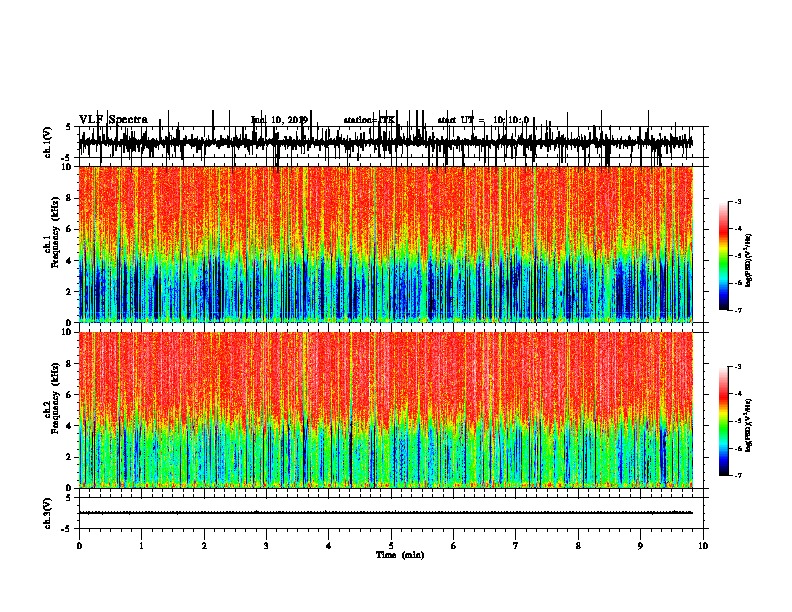
Task: Click the time axis tick labeled 1
Action: [141, 546]
